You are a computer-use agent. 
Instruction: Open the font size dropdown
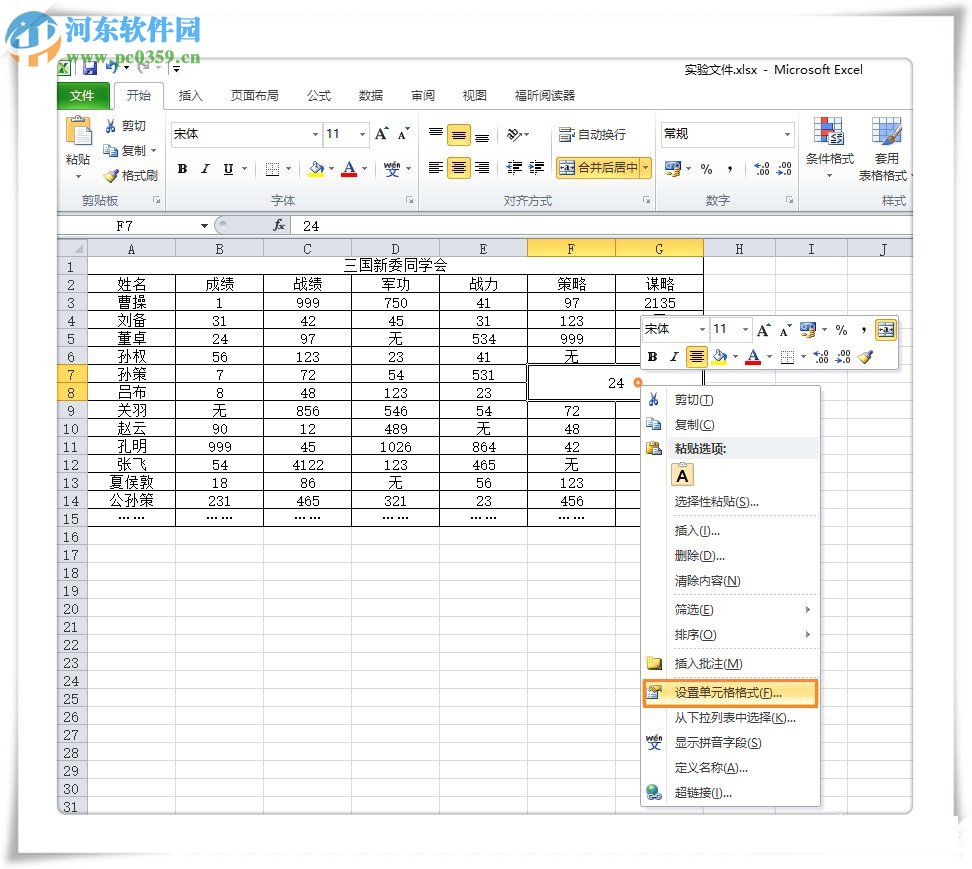(360, 133)
